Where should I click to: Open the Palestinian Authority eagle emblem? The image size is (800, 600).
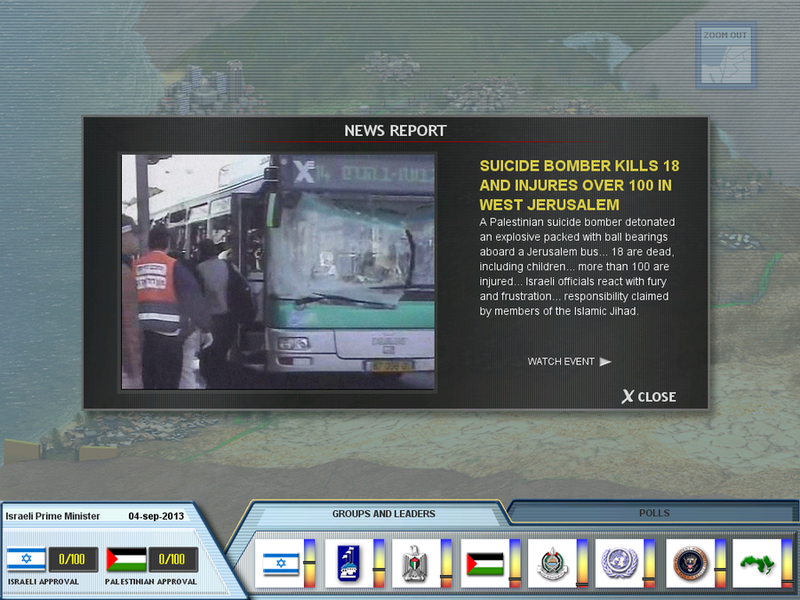pos(416,563)
